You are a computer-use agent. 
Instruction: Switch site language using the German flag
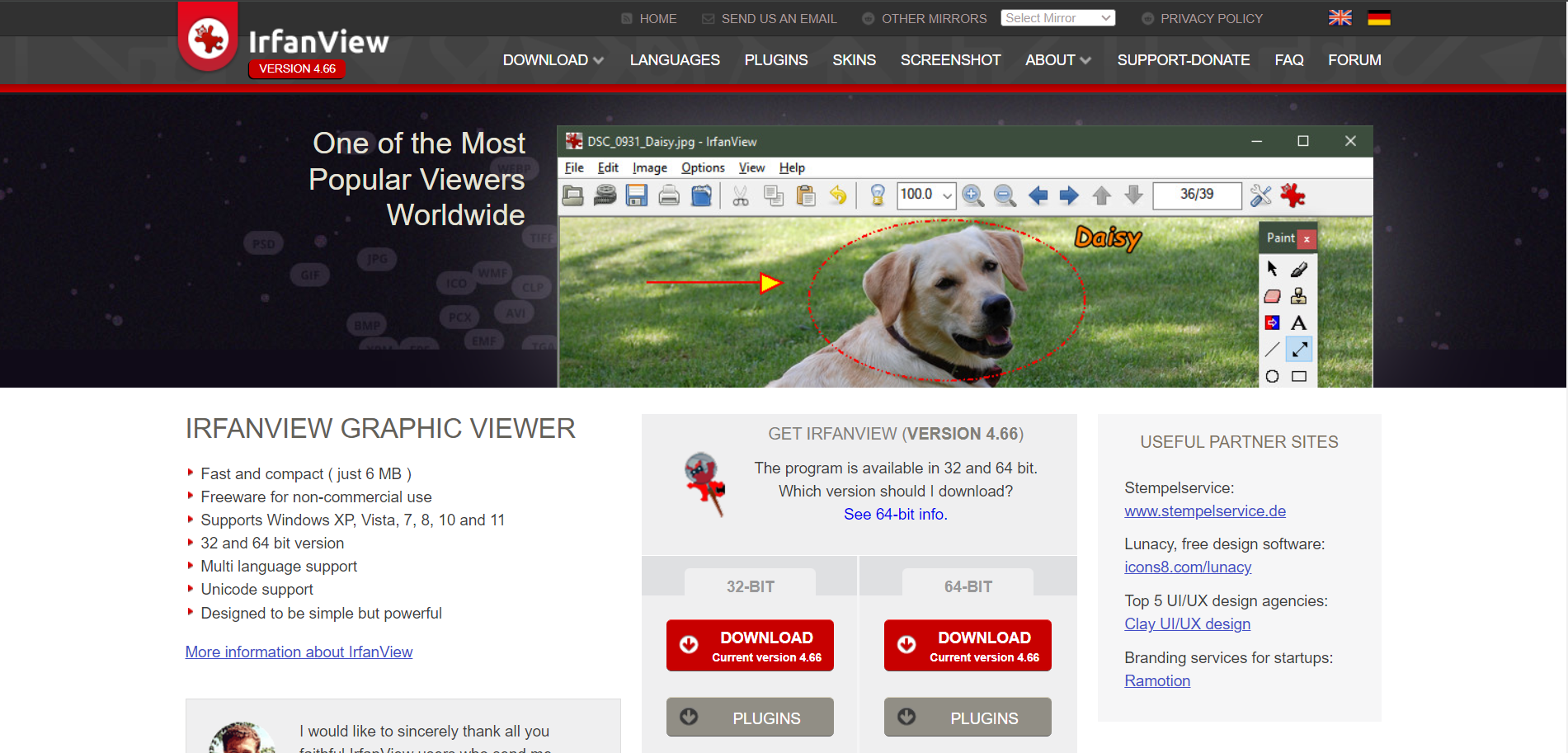tap(1379, 16)
